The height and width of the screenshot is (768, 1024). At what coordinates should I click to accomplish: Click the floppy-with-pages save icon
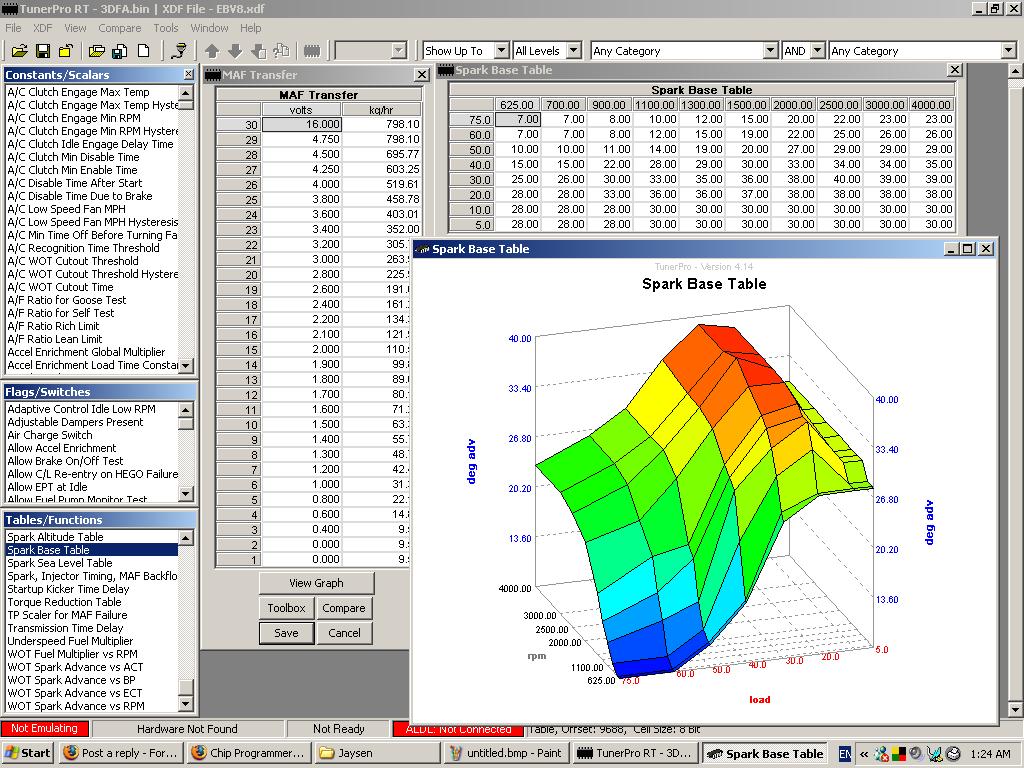click(x=120, y=51)
